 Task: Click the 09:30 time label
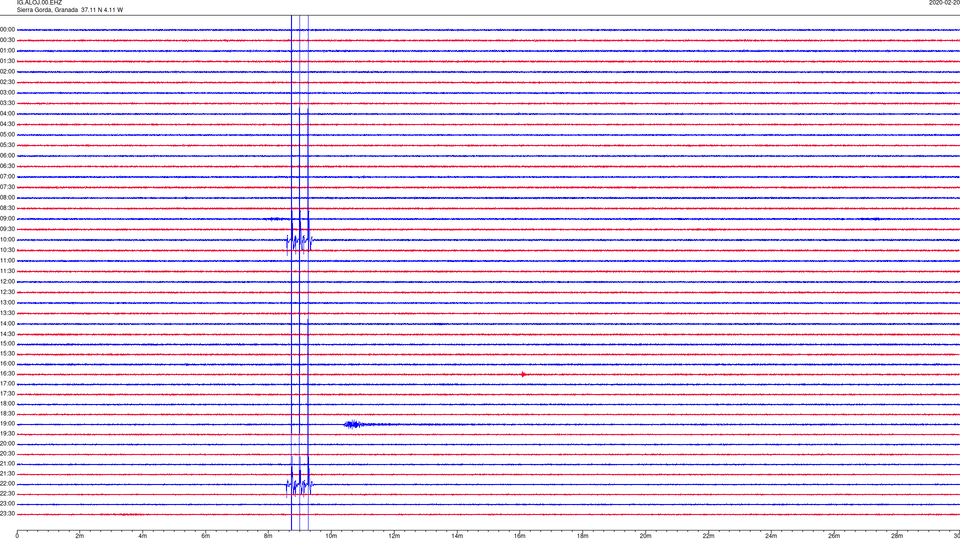[x=7, y=229]
